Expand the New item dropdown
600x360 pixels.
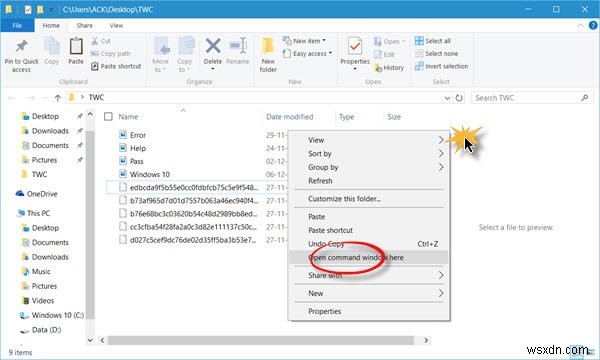point(324,41)
